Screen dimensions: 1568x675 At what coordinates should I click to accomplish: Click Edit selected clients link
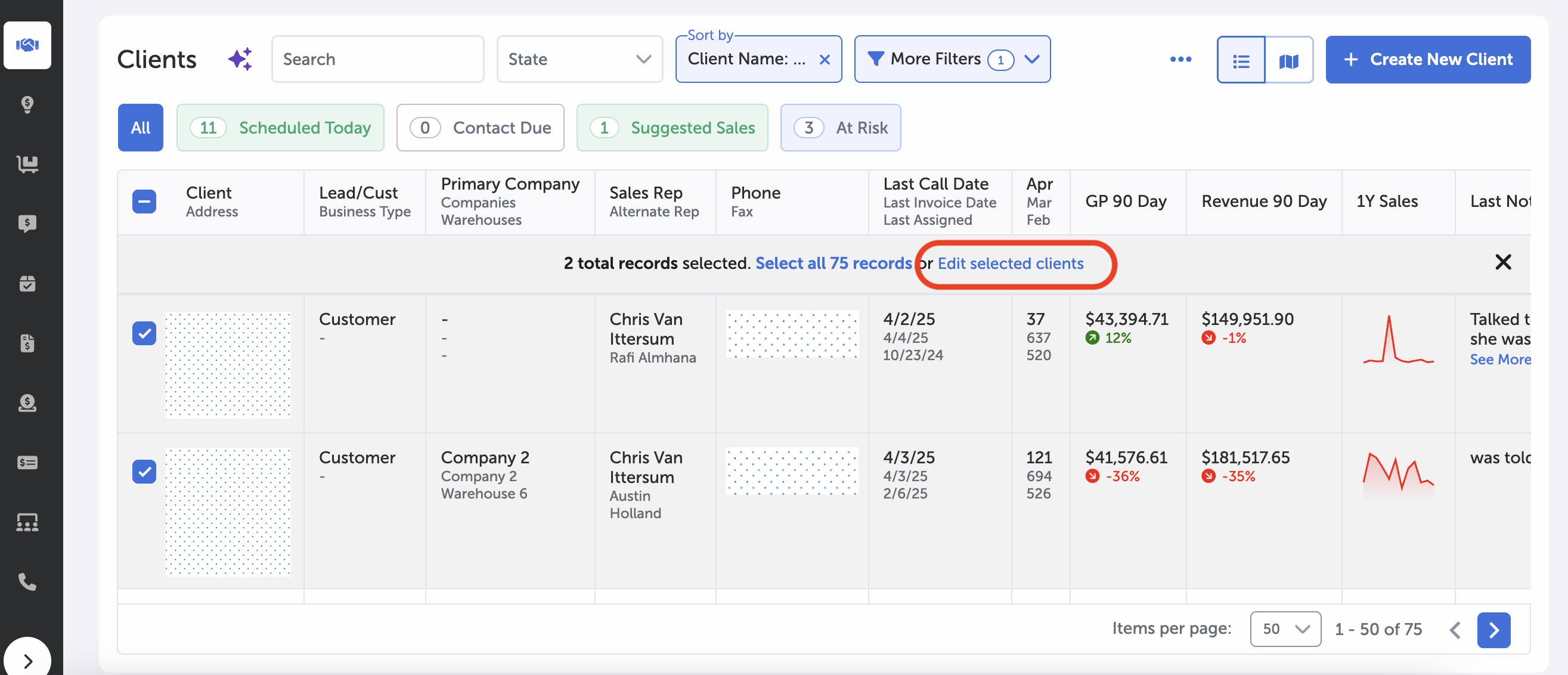click(x=1010, y=263)
